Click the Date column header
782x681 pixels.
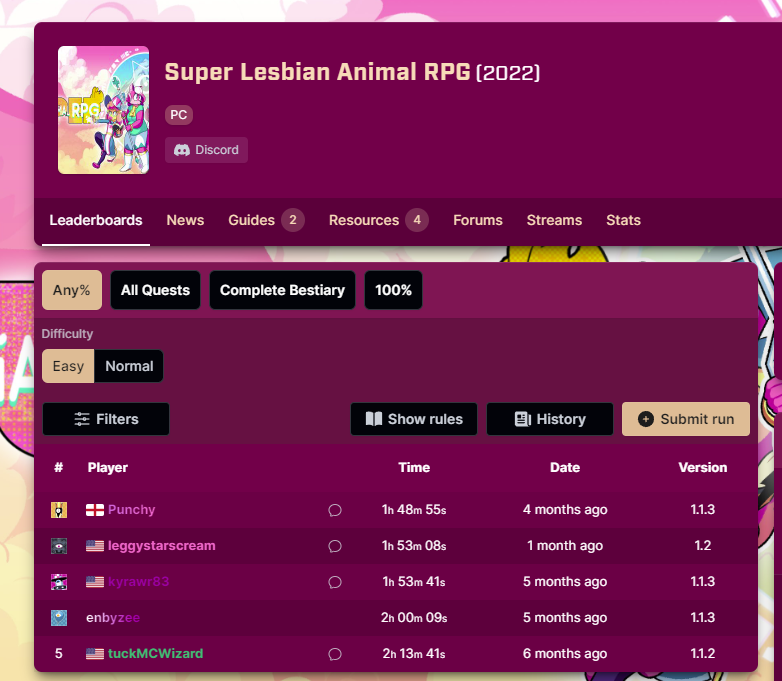point(565,467)
